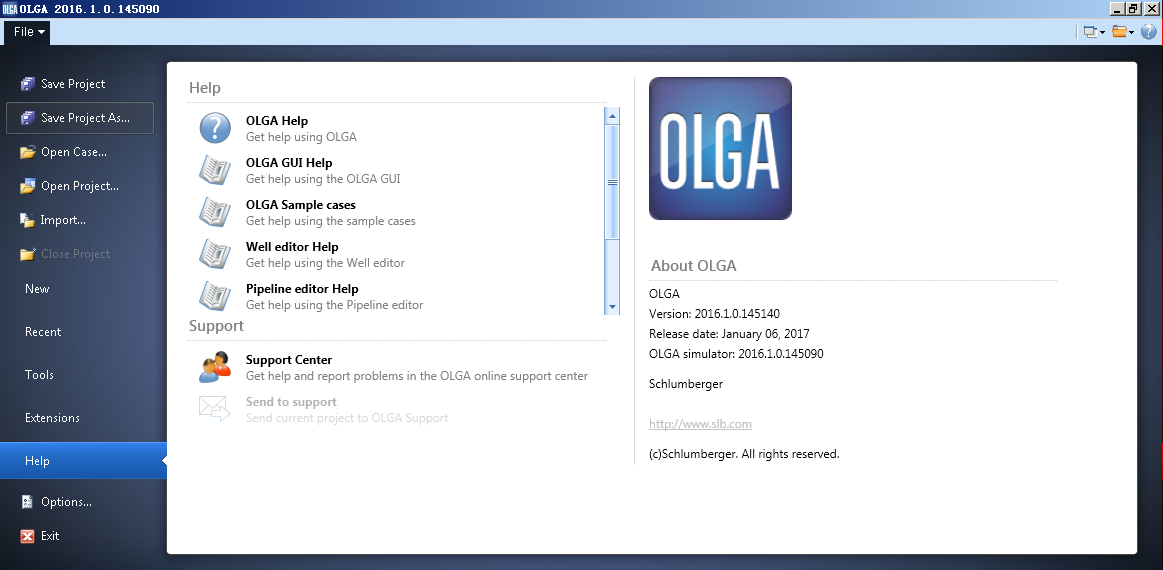Click the Save Project As... label

(85, 118)
